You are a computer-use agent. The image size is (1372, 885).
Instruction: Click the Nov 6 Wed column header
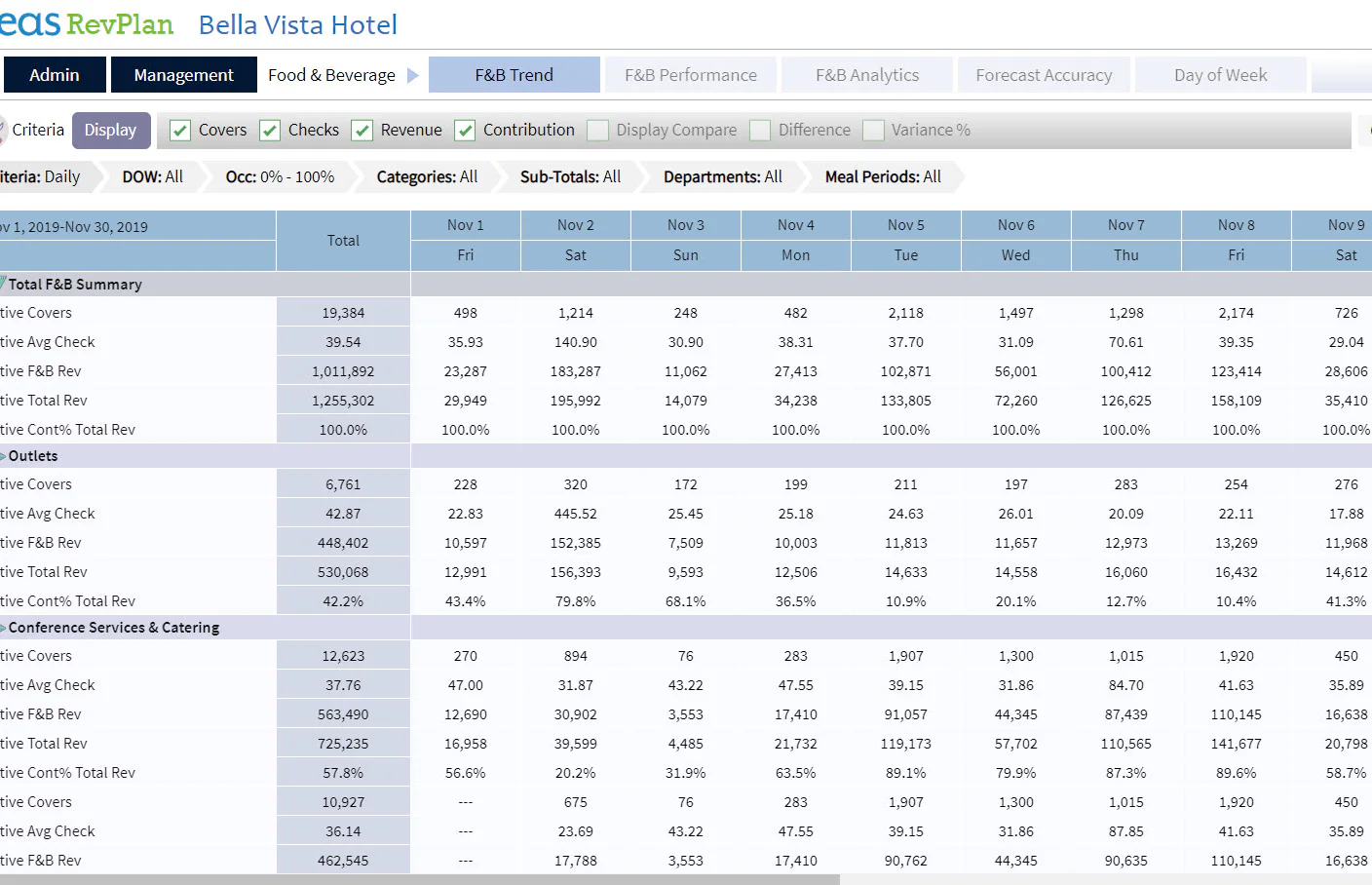[1016, 241]
